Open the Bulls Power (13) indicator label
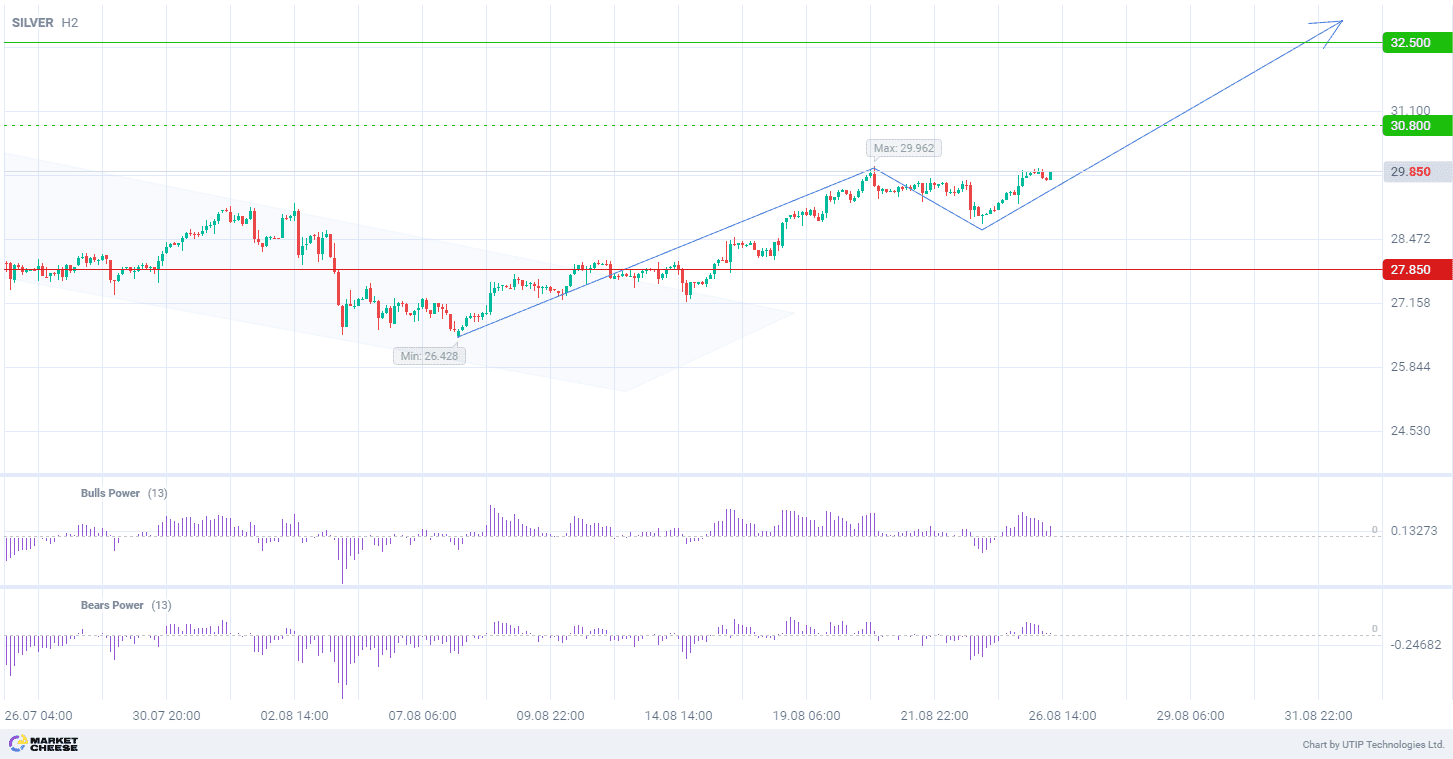This screenshot has width=1453, height=759. click(x=125, y=493)
